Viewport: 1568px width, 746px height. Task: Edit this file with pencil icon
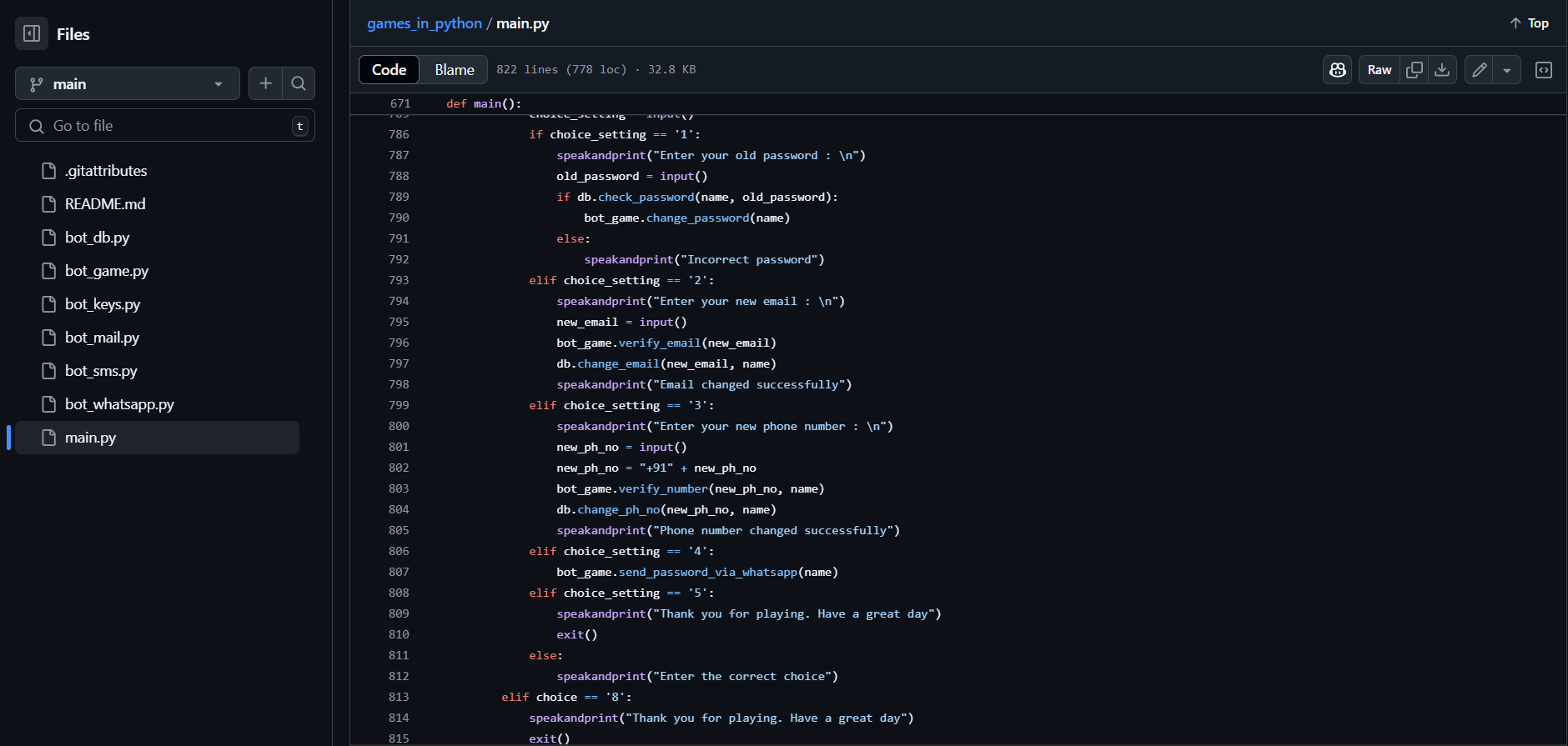[x=1480, y=70]
